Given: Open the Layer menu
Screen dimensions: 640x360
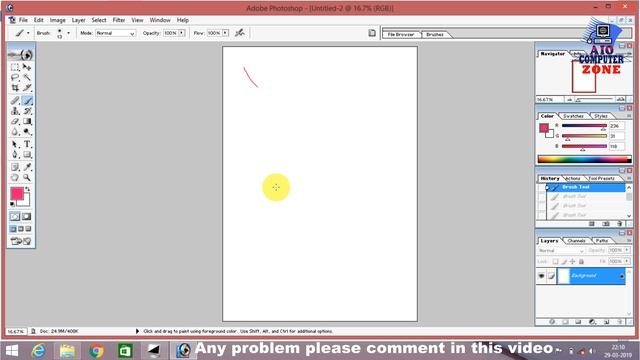Looking at the screenshot, I should (x=78, y=20).
